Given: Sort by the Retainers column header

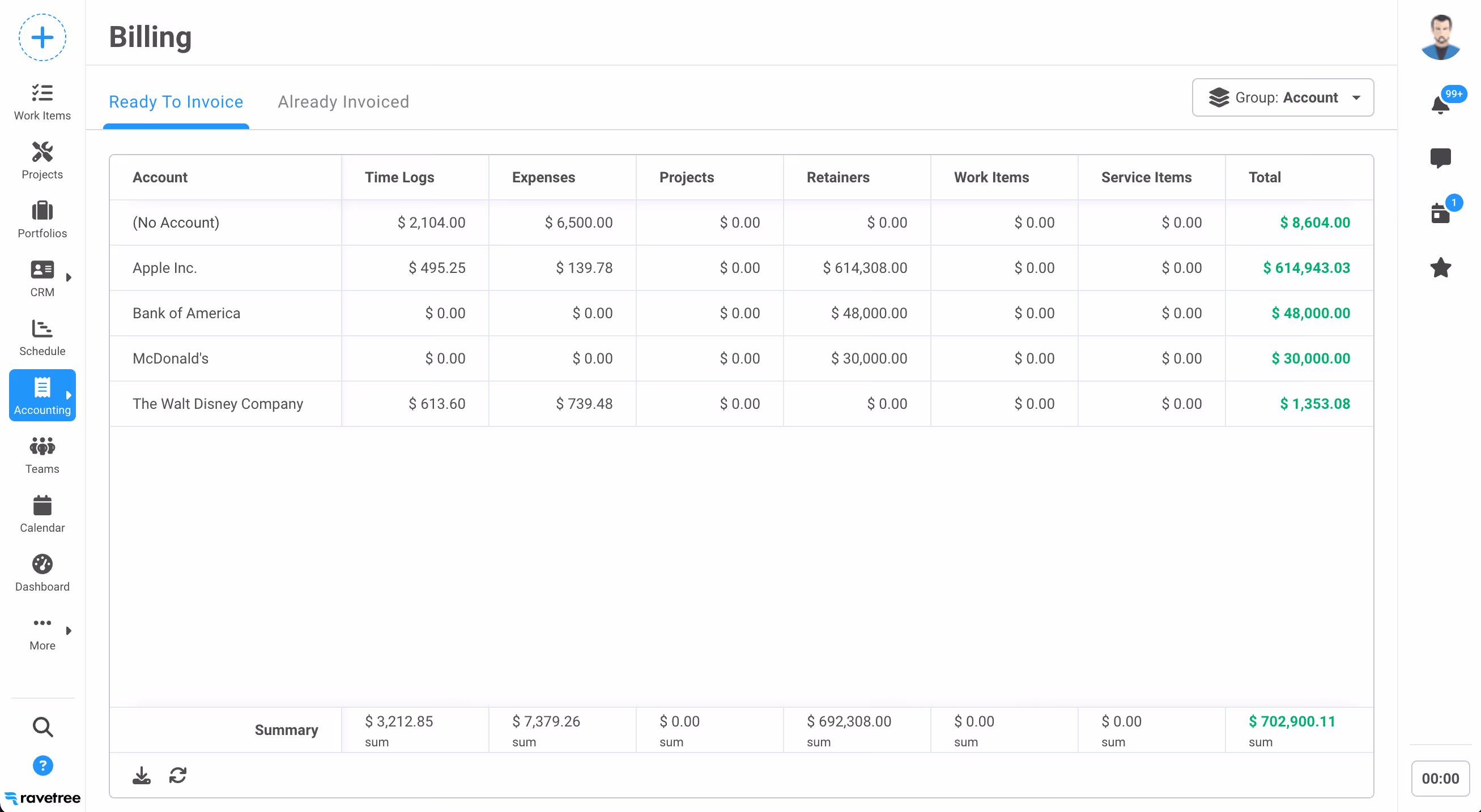Looking at the screenshot, I should pyautogui.click(x=857, y=178).
